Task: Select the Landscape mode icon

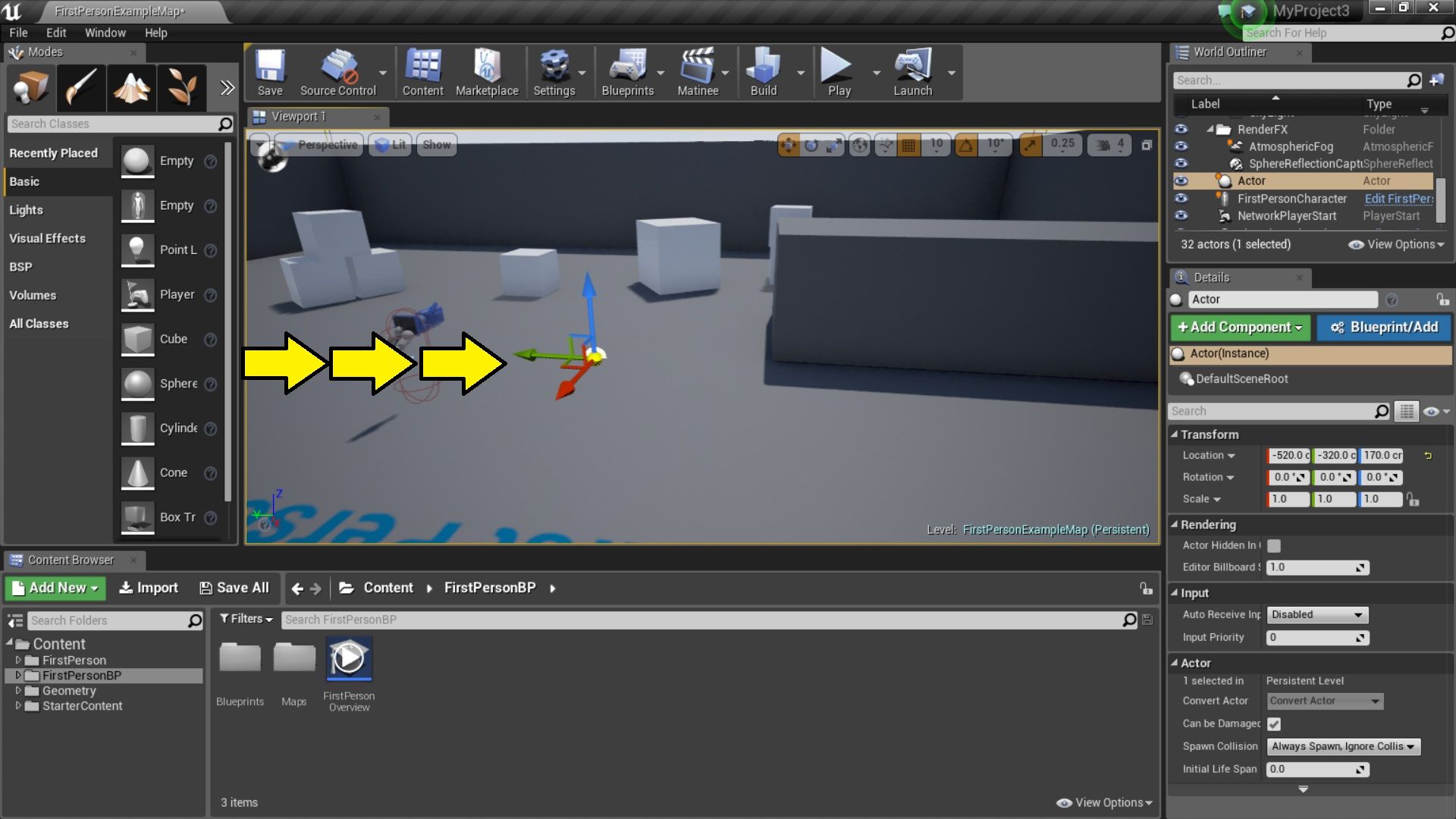Action: [x=131, y=87]
